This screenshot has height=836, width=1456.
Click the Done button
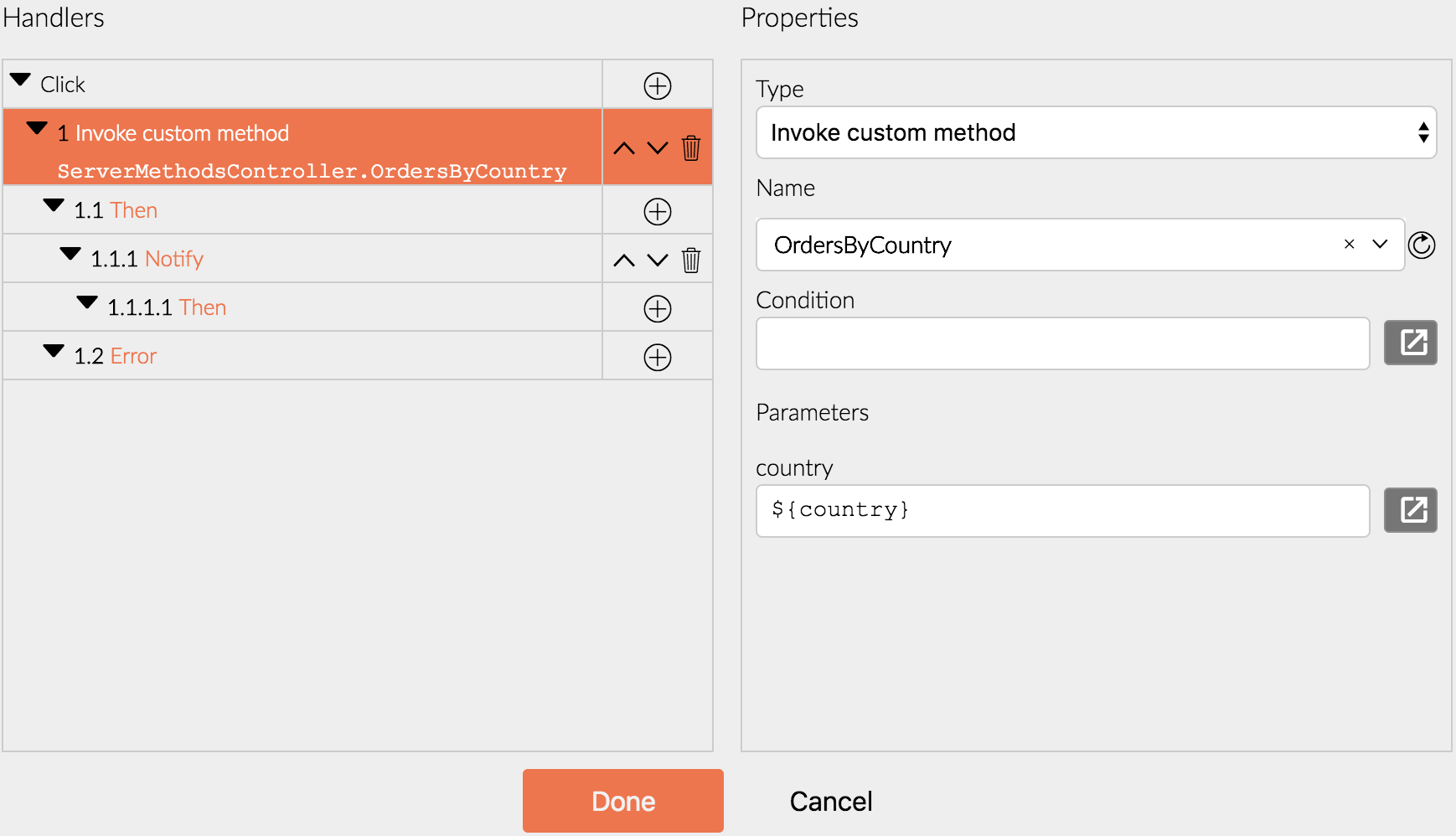tap(622, 801)
